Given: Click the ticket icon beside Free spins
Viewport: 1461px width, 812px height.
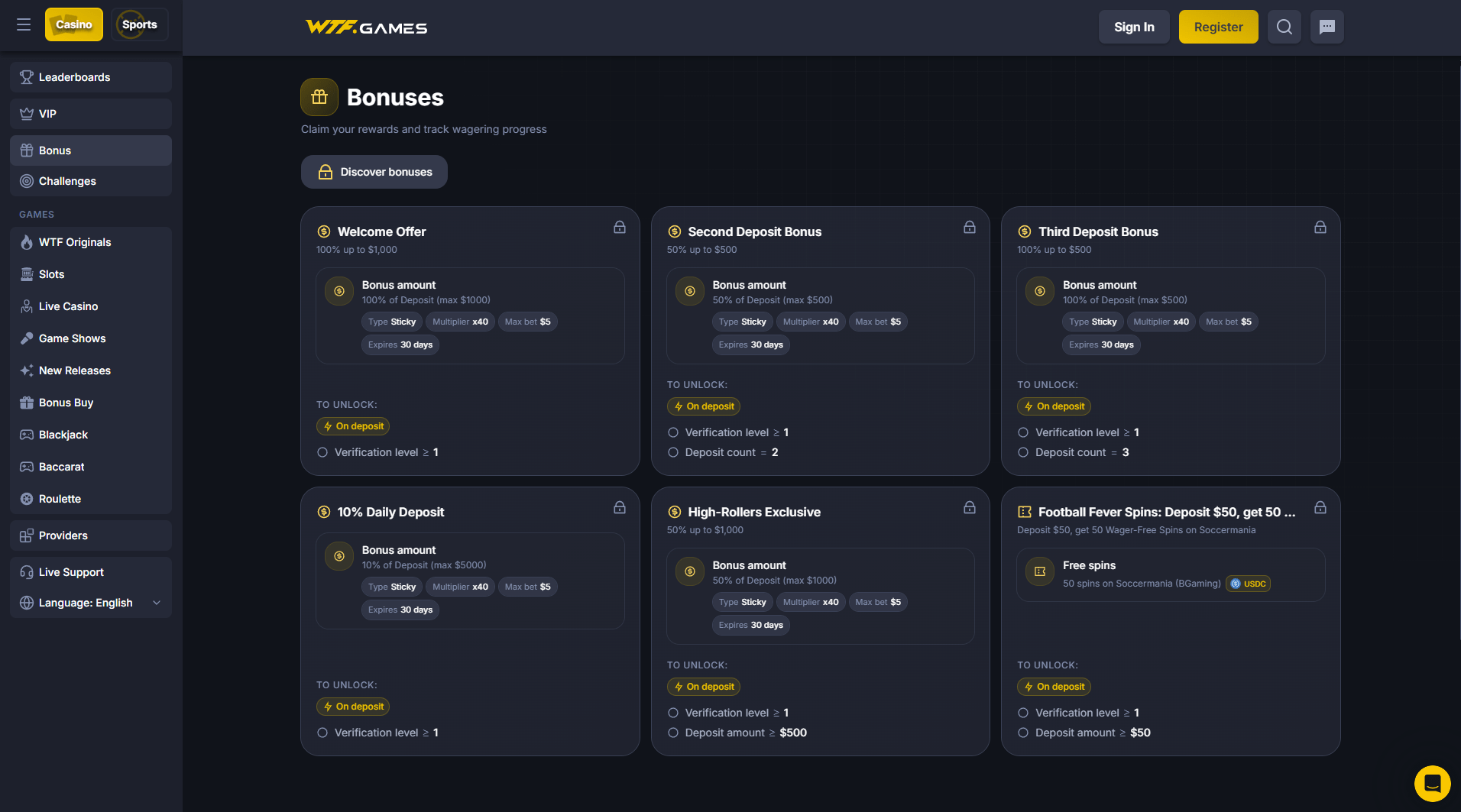Looking at the screenshot, I should coord(1040,571).
